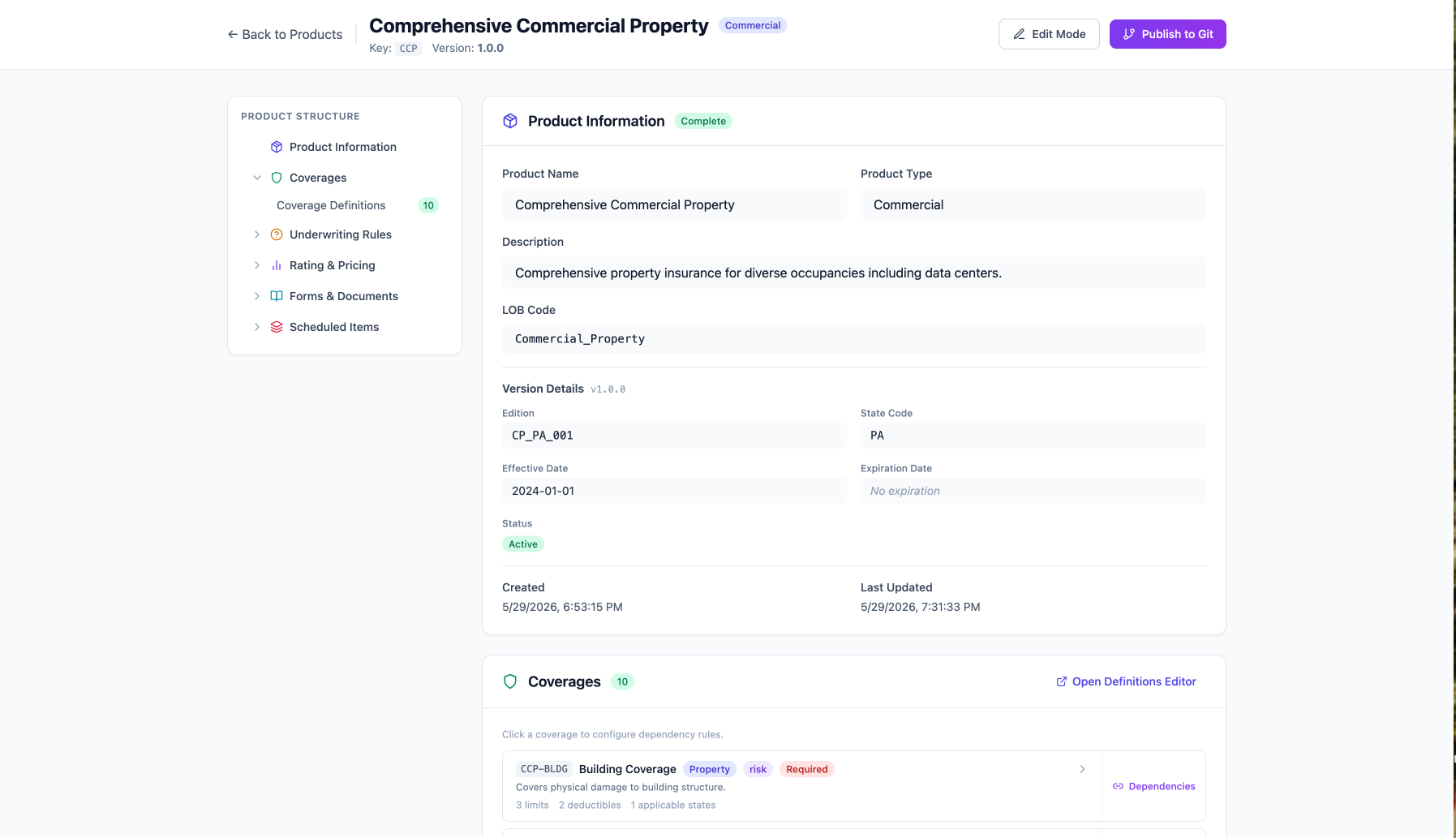Click the LOB Code field Commercial_Property
This screenshot has width=1456, height=838.
point(853,338)
